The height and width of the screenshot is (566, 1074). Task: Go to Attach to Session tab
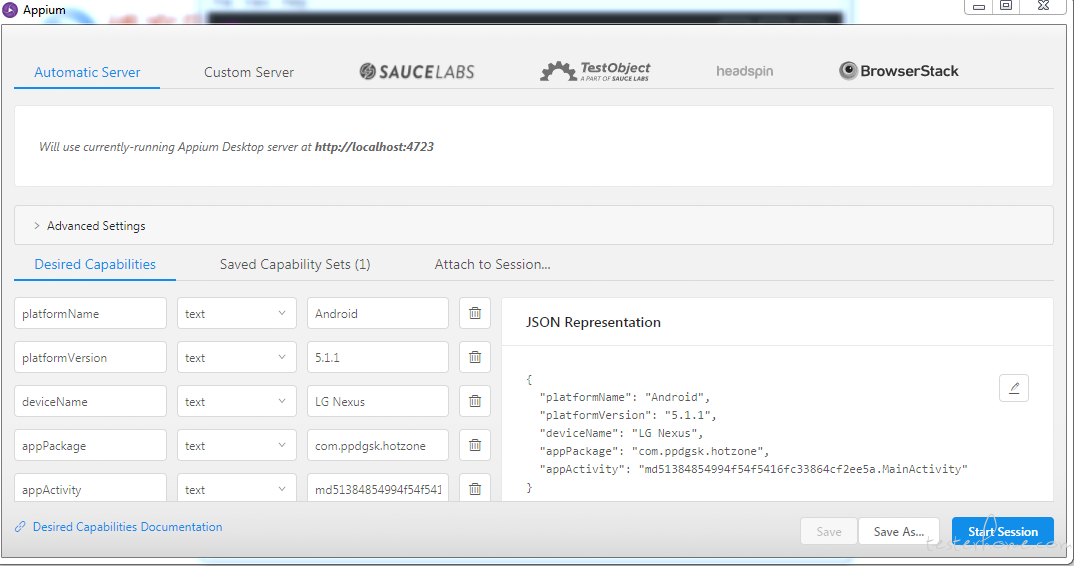click(492, 264)
